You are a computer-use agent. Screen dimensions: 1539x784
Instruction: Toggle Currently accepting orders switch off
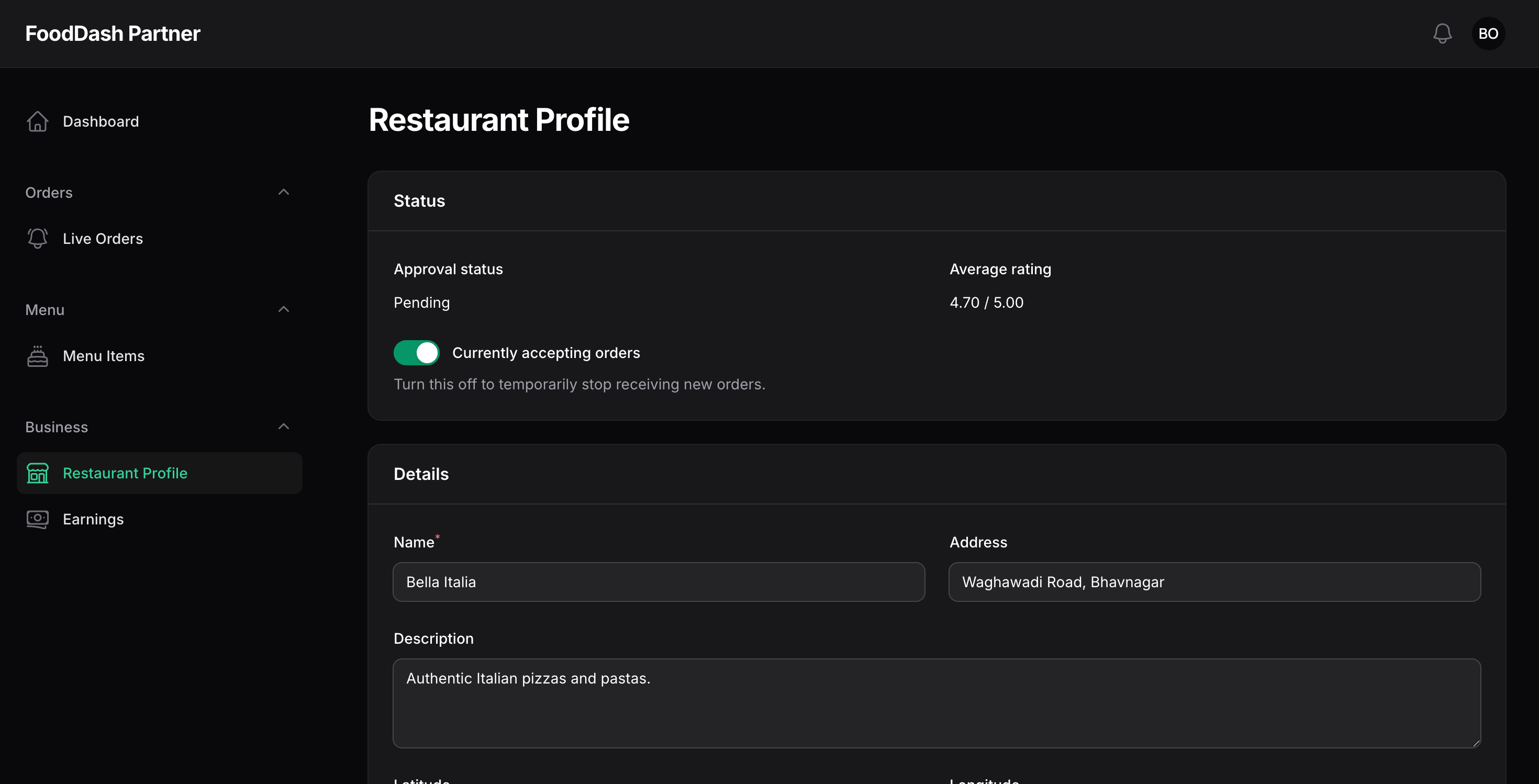coord(416,353)
